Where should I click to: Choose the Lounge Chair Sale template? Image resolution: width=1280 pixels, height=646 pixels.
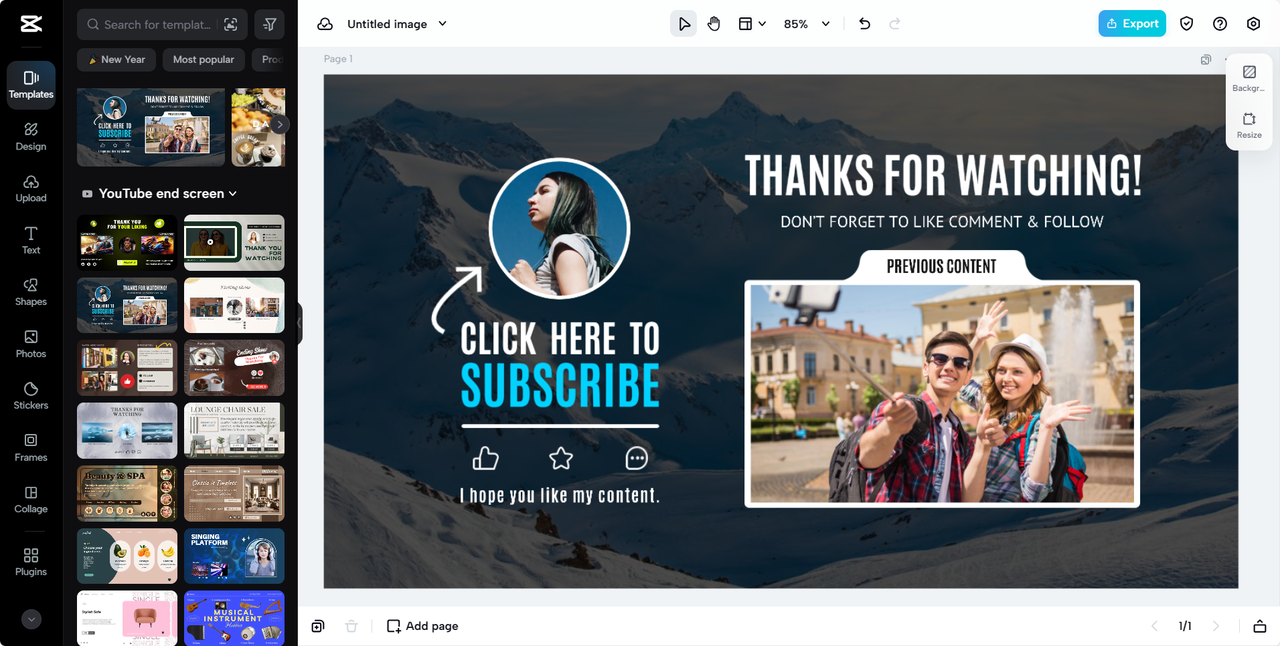(x=234, y=430)
